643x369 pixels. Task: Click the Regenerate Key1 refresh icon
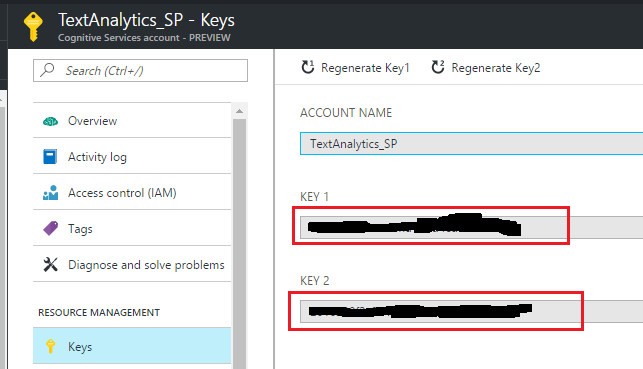tap(308, 67)
